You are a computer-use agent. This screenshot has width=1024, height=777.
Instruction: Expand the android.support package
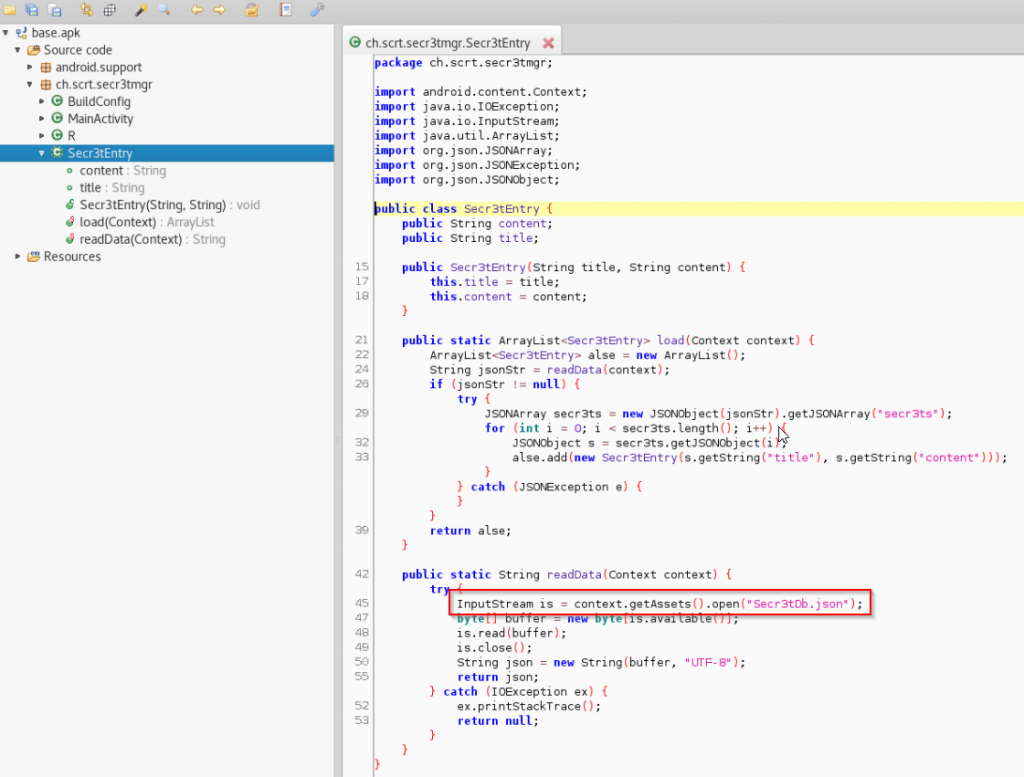pos(30,67)
